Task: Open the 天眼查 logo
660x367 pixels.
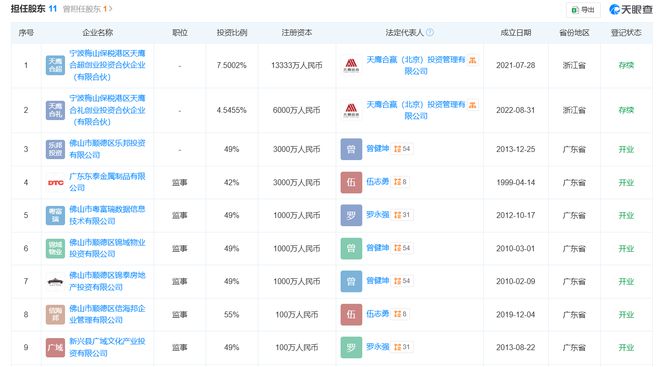Action: click(631, 9)
